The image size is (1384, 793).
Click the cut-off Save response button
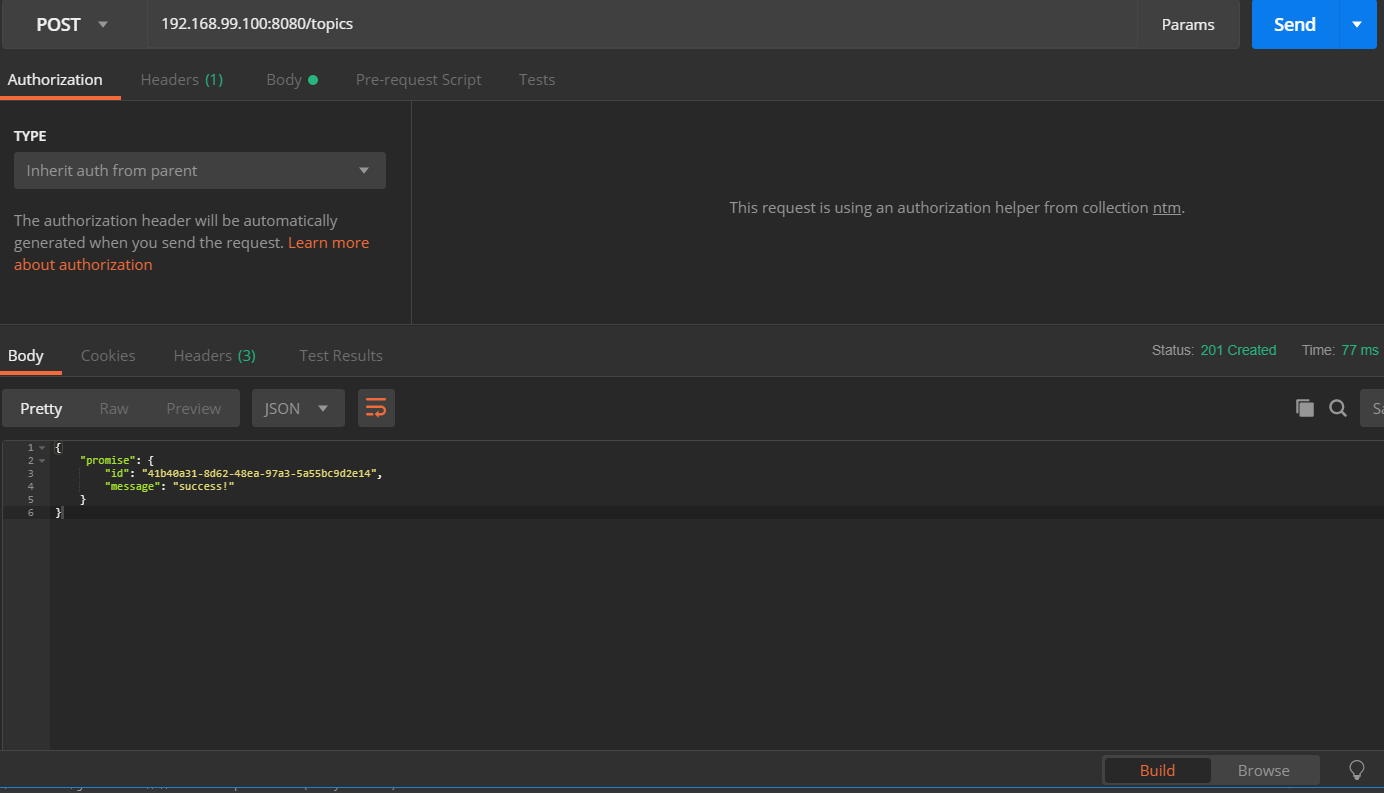(x=1372, y=408)
